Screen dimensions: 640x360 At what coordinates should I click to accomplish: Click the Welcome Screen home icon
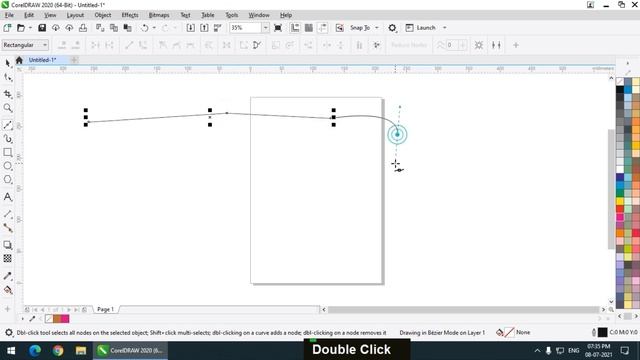click(x=19, y=60)
